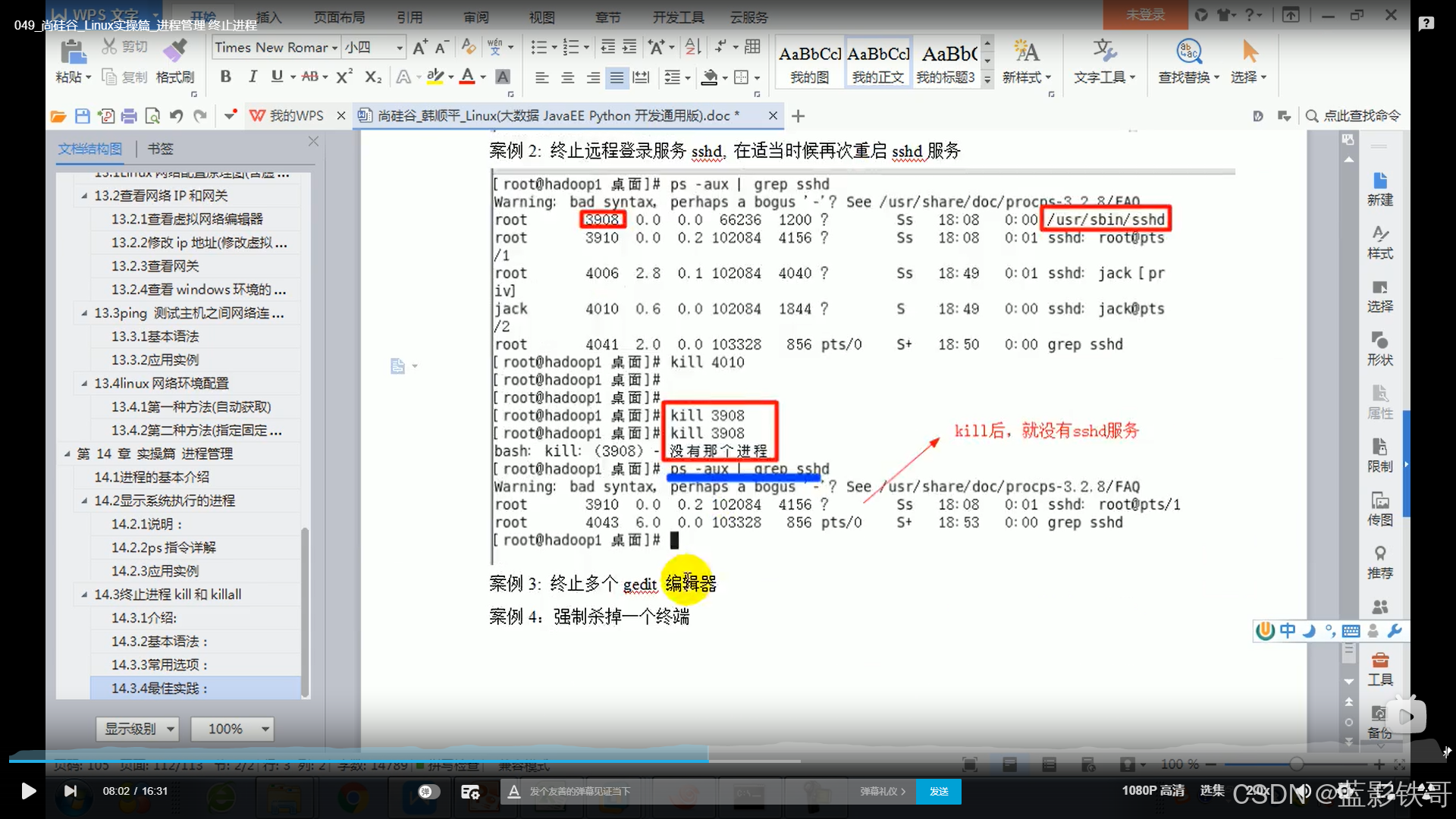Select outline item 14.2.2ps 指令详解
This screenshot has width=1456, height=819.
click(164, 548)
